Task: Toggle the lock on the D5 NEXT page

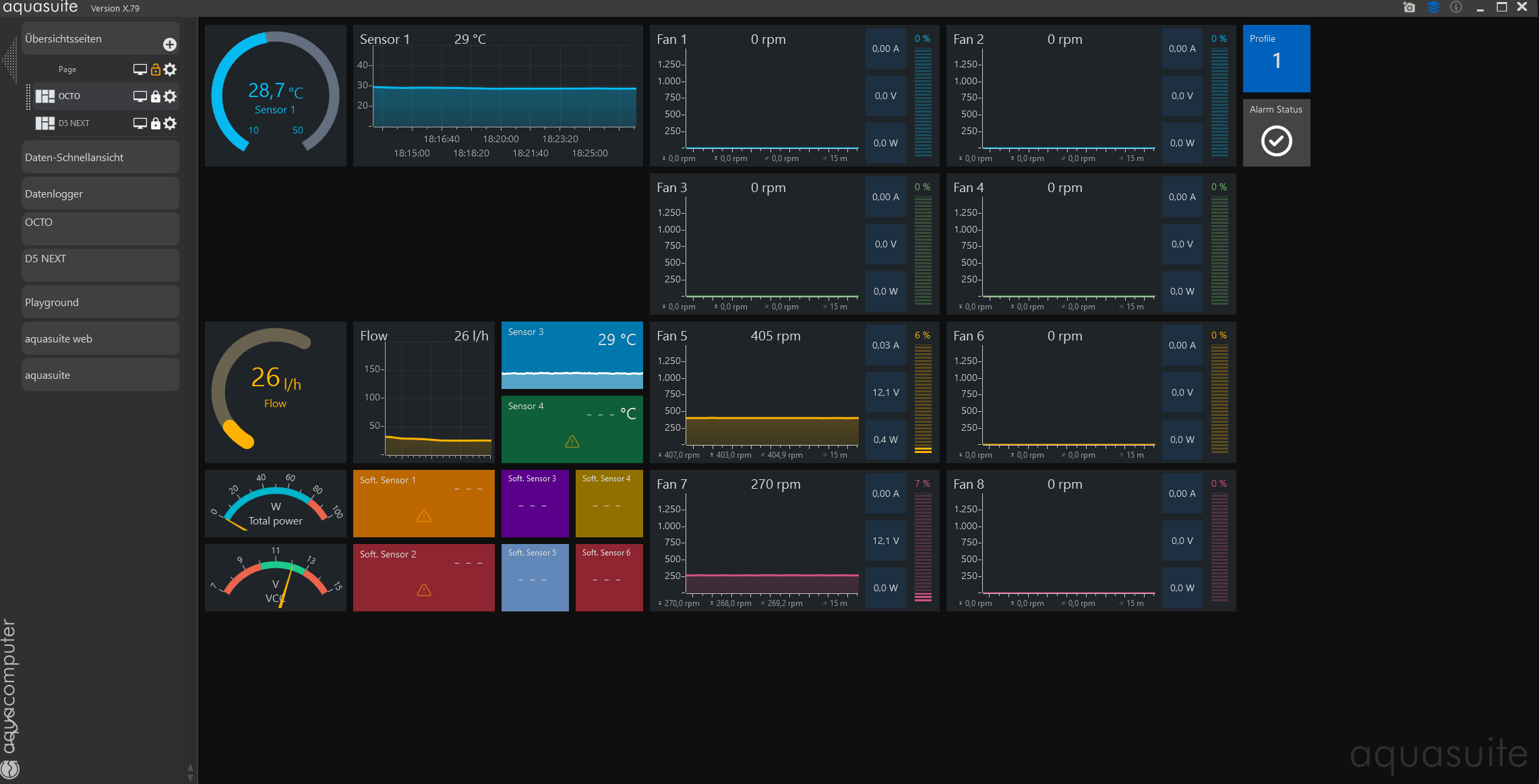Action: [x=156, y=123]
